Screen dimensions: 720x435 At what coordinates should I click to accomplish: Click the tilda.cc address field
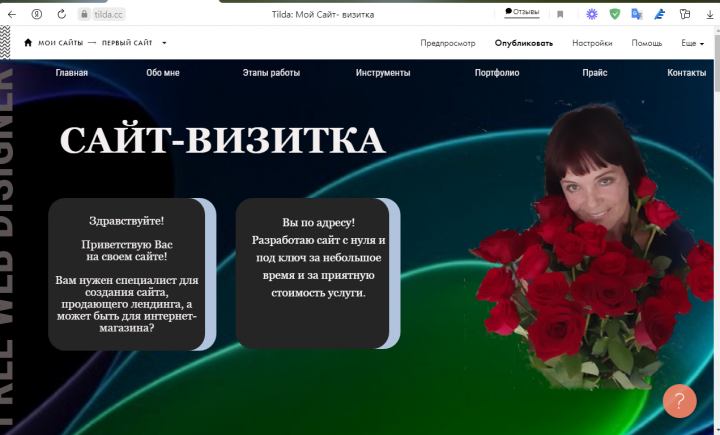pyautogui.click(x=108, y=15)
